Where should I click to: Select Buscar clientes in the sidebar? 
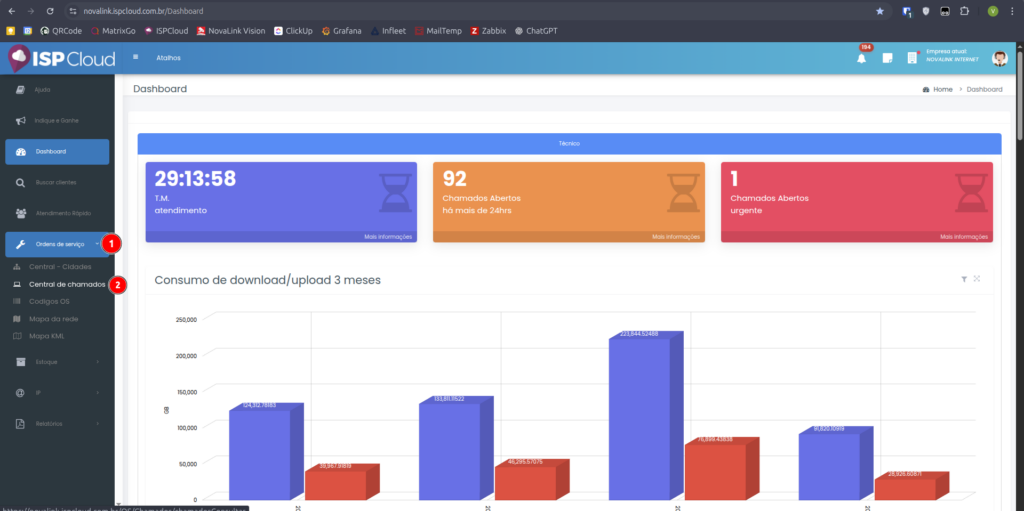coord(57,183)
